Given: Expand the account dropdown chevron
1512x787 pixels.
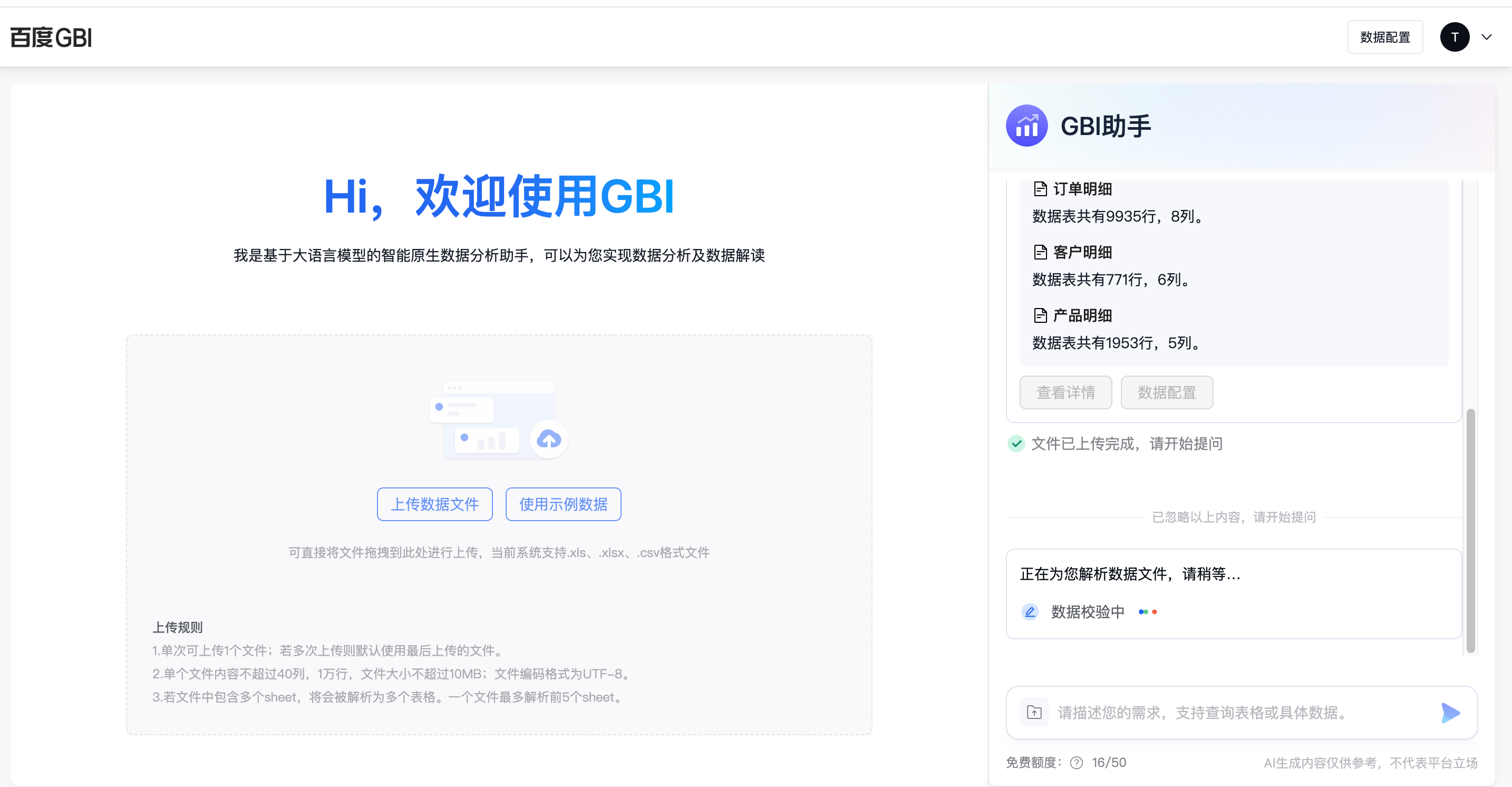Looking at the screenshot, I should [x=1486, y=37].
